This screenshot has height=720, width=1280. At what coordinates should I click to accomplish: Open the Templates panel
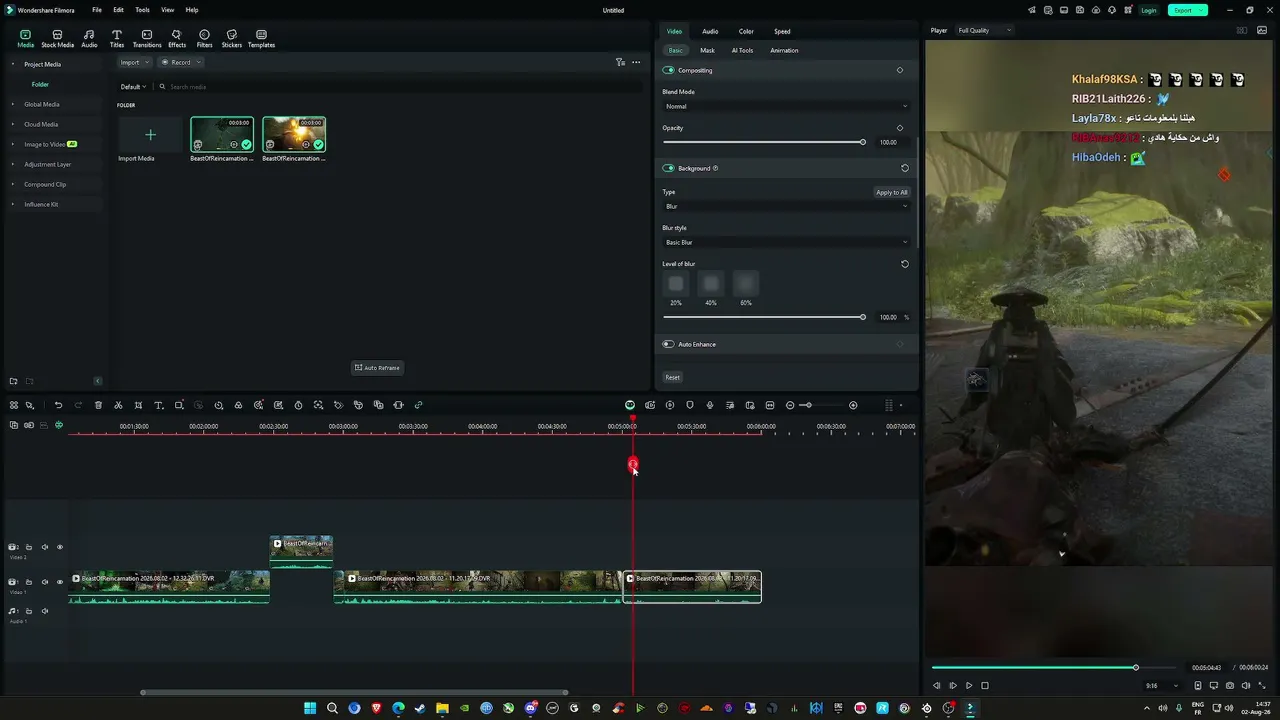pos(261,38)
